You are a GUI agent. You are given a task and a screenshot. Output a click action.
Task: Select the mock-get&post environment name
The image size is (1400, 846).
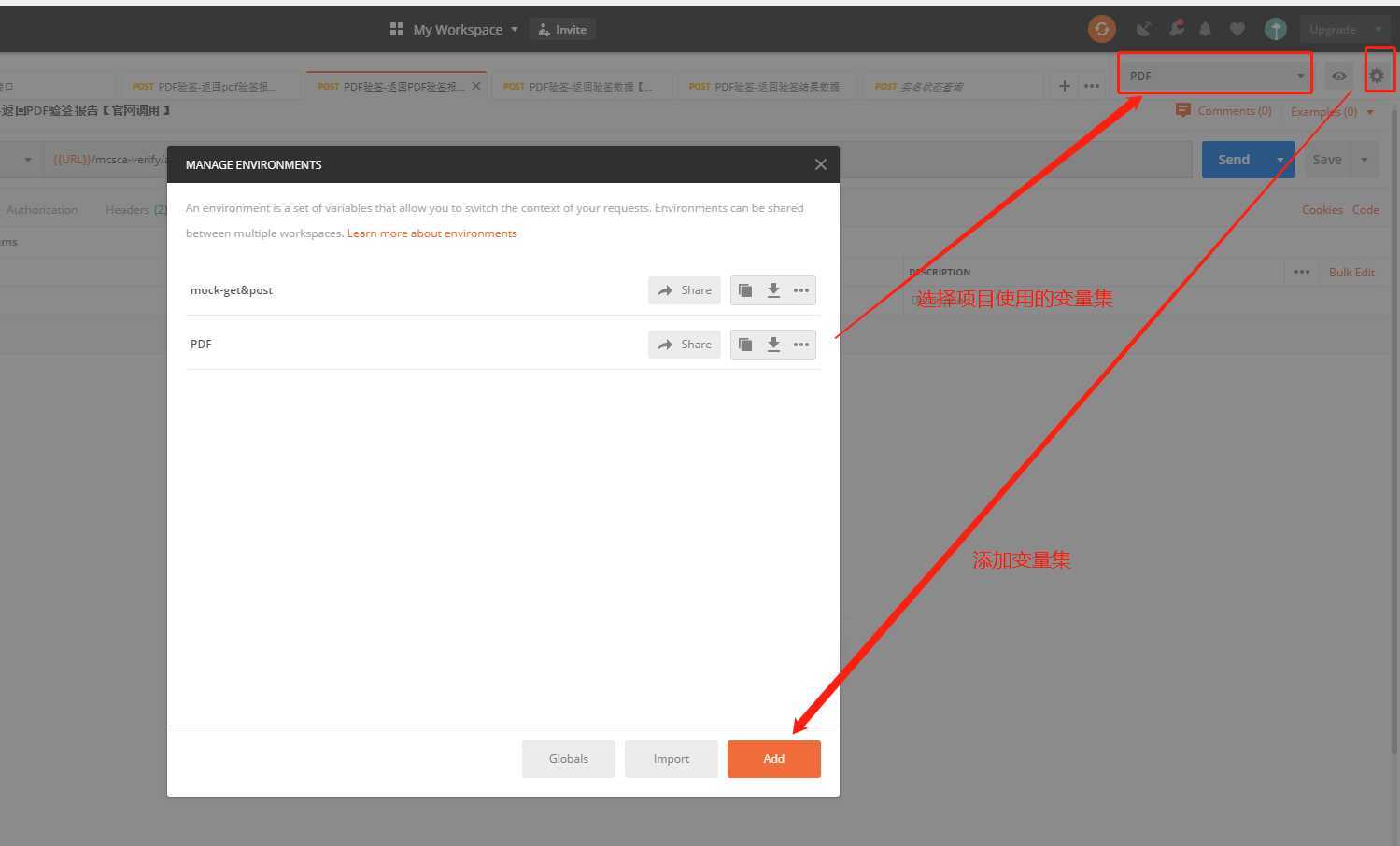click(232, 290)
